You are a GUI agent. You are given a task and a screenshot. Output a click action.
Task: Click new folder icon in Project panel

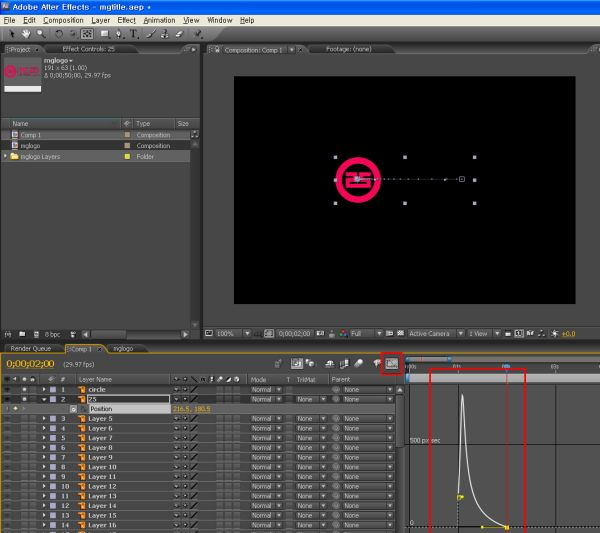pos(22,334)
